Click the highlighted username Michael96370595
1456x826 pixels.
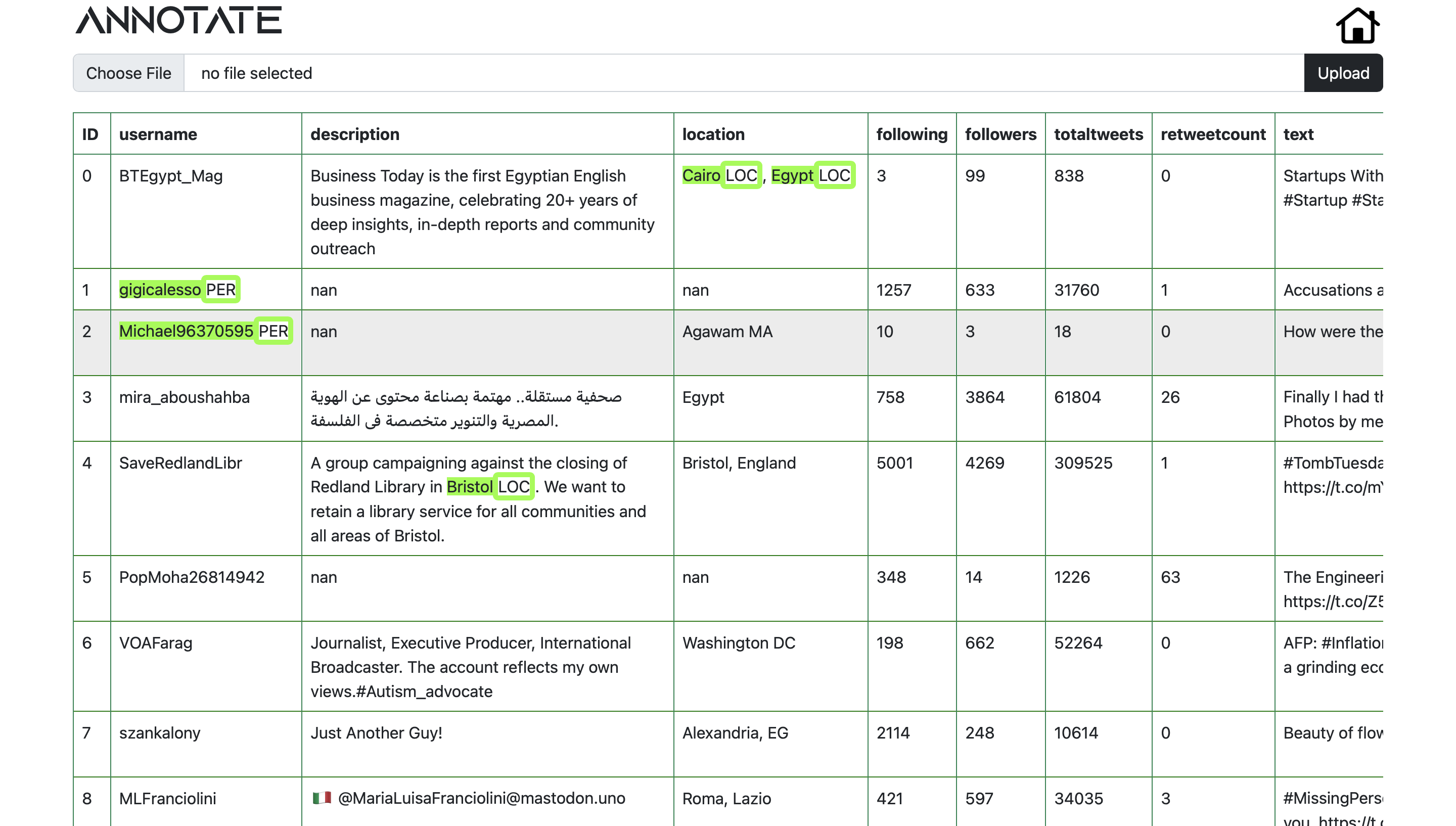[x=186, y=331]
